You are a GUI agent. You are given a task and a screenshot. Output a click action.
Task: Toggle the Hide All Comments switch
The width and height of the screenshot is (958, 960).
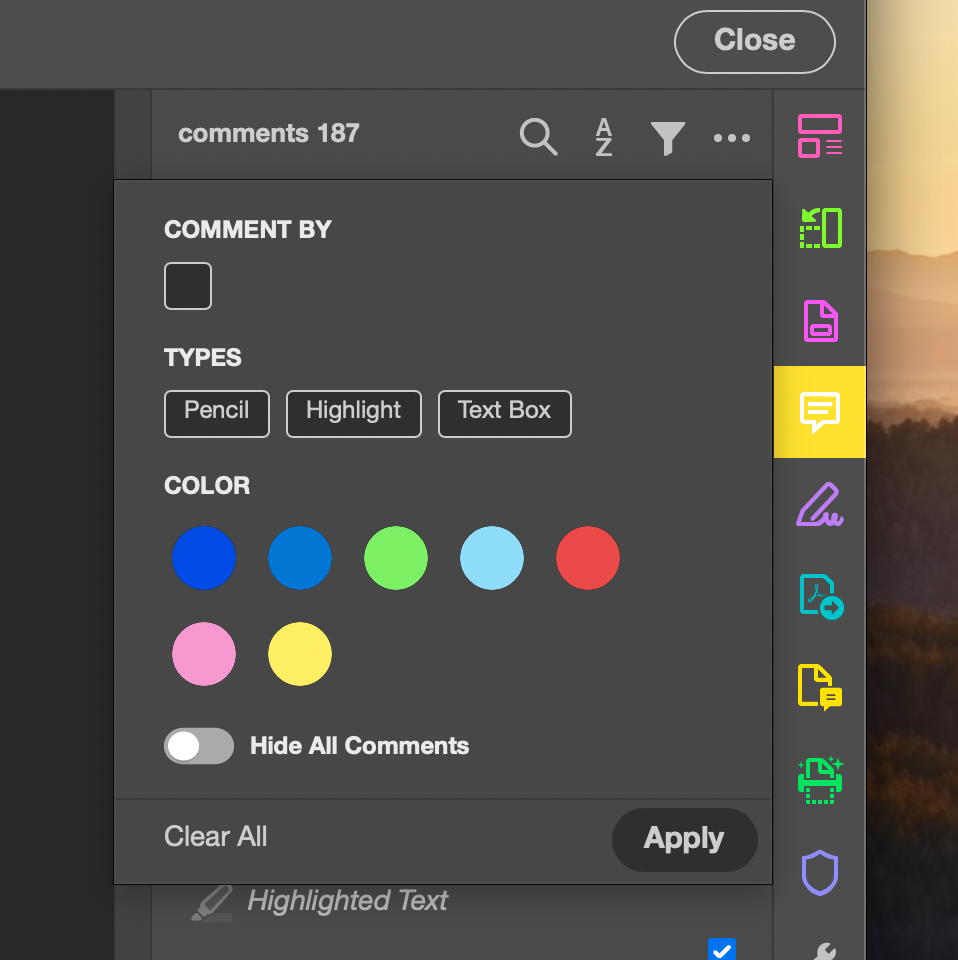tap(198, 746)
